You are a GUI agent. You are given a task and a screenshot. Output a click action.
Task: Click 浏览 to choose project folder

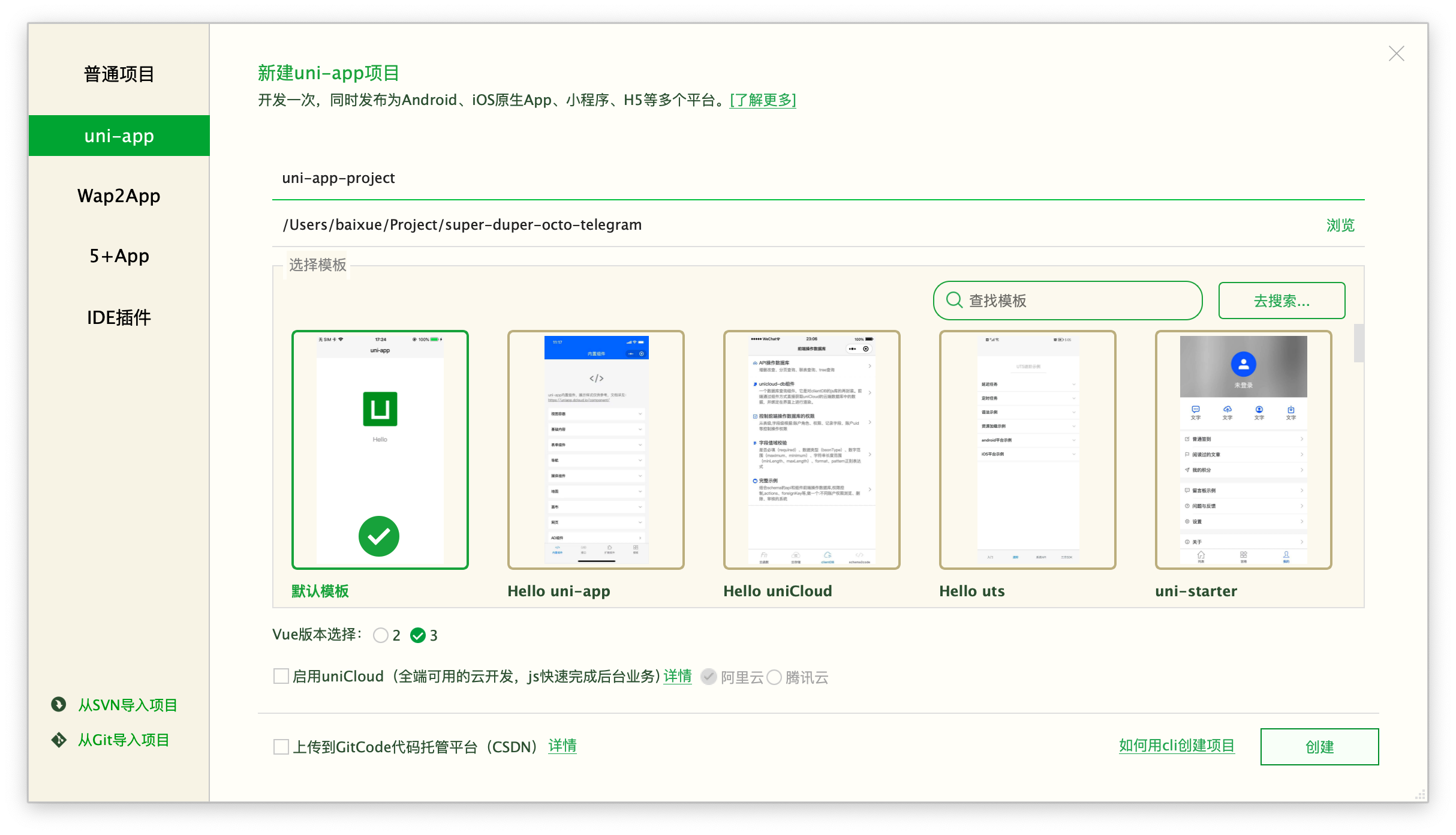[1340, 225]
